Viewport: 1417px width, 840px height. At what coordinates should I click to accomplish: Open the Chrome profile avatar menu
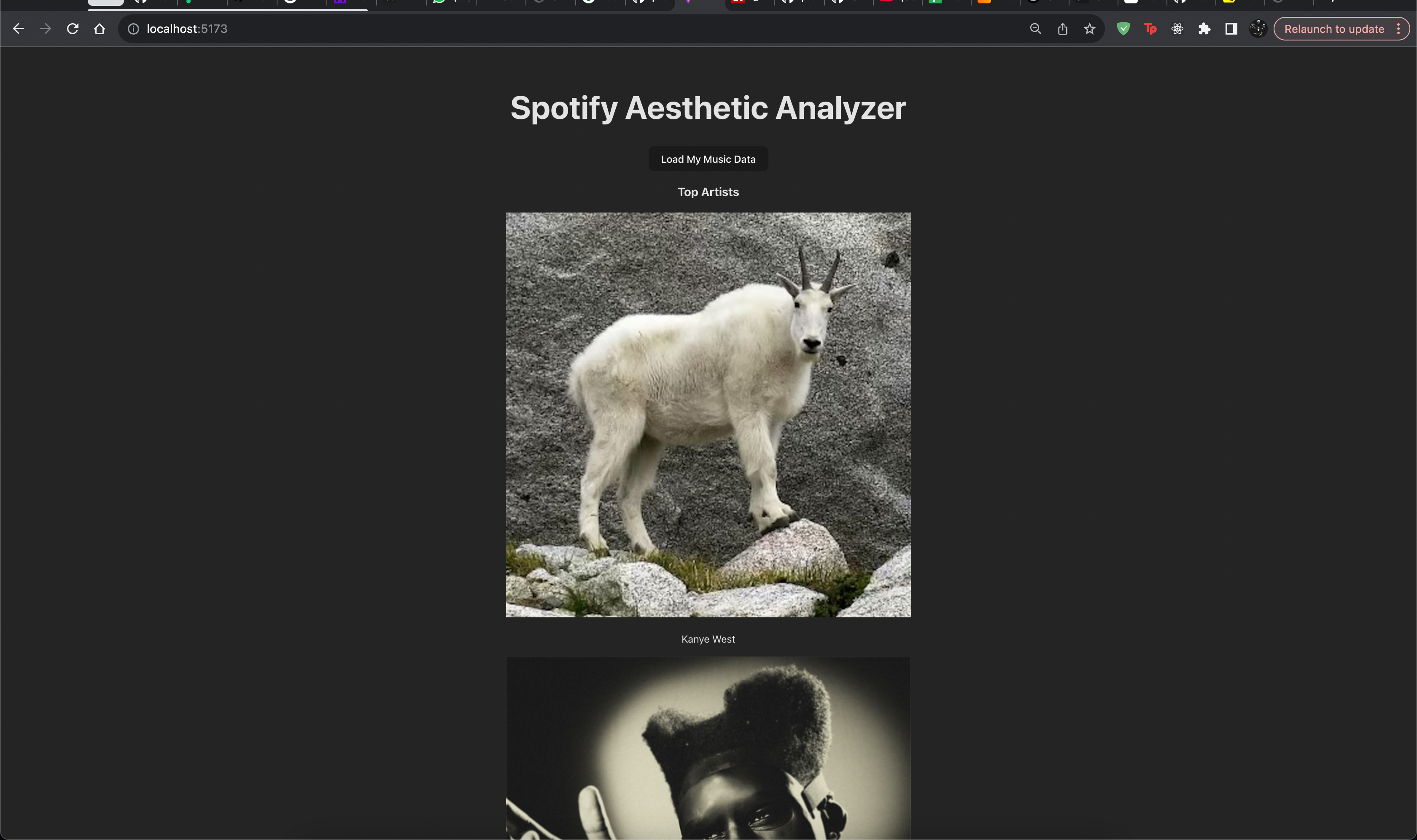coord(1258,29)
